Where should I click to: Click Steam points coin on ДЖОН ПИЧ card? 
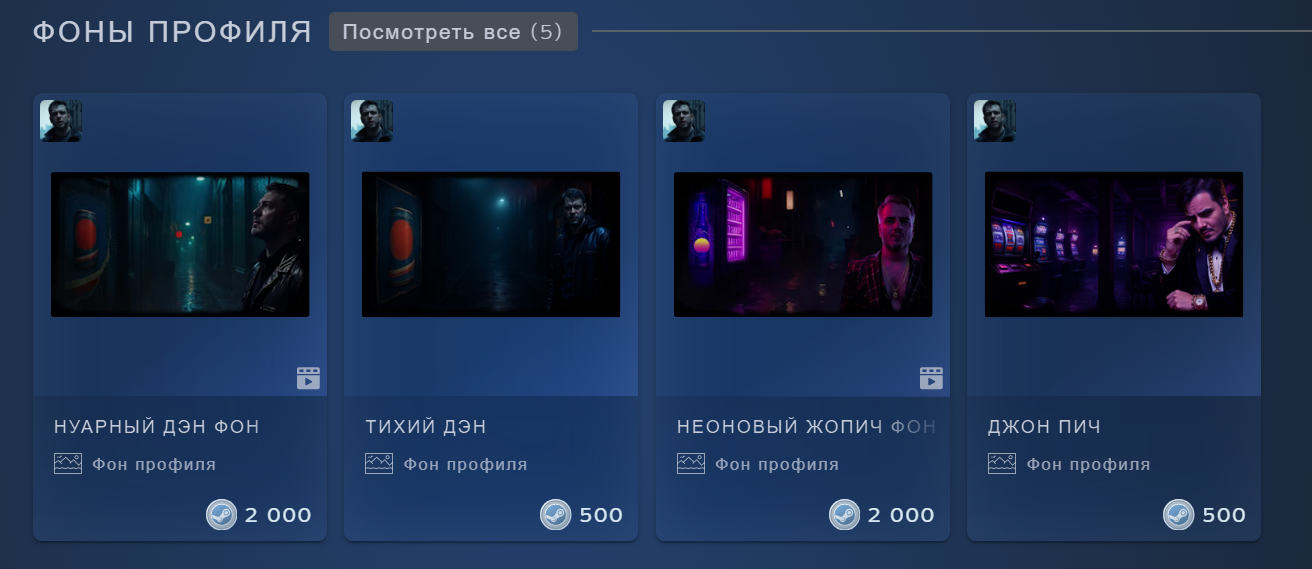tap(1178, 515)
